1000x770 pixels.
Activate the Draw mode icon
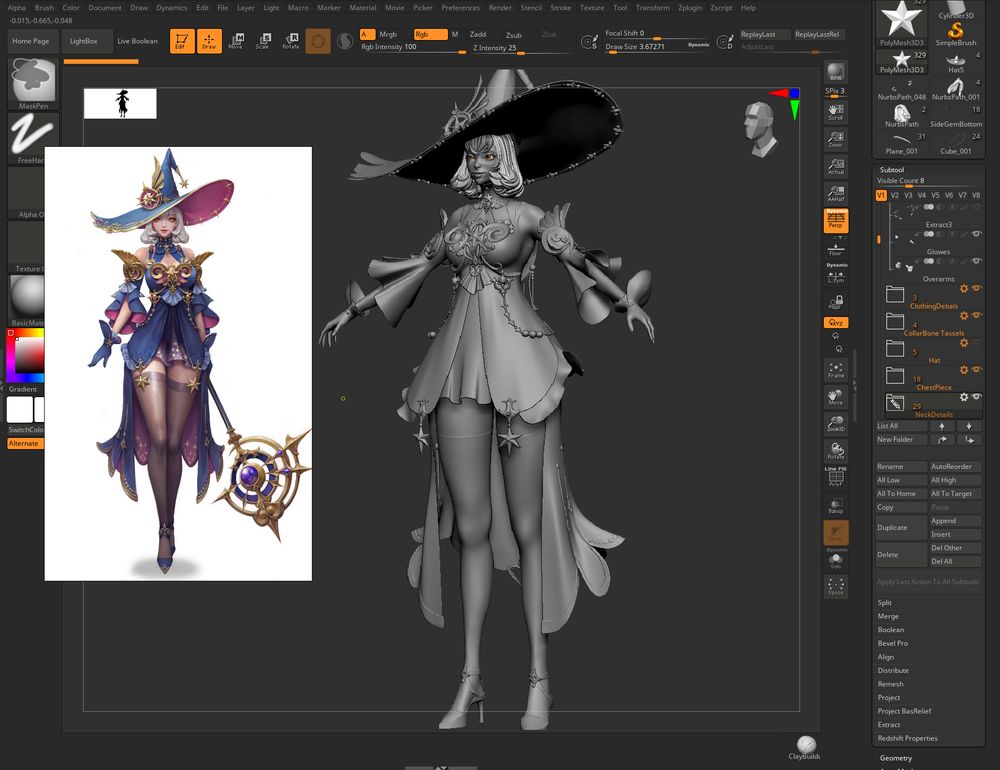[x=209, y=41]
